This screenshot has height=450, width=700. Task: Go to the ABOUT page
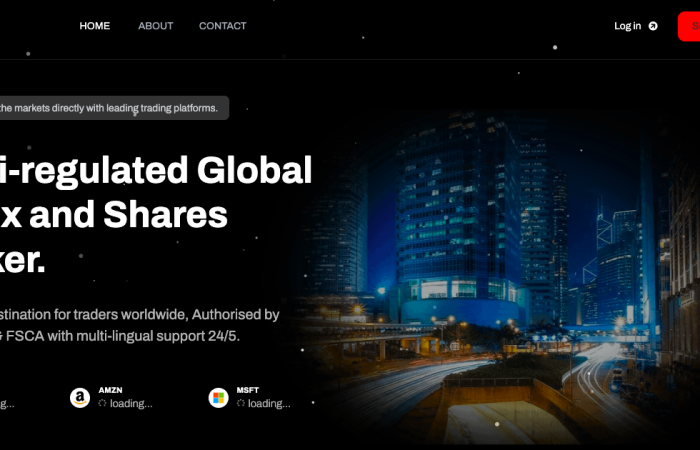point(155,26)
